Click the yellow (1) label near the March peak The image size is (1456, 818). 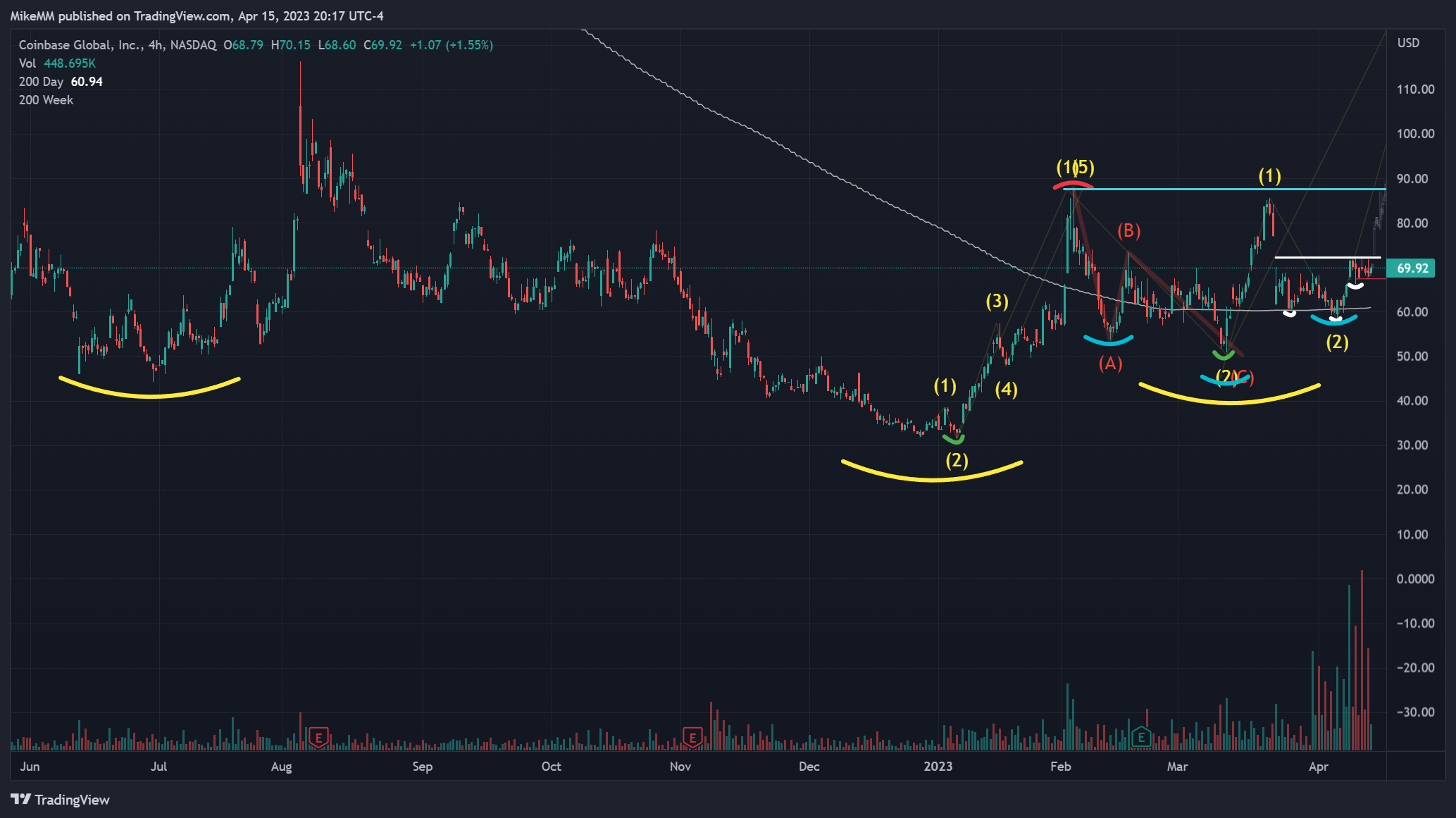tap(1269, 176)
